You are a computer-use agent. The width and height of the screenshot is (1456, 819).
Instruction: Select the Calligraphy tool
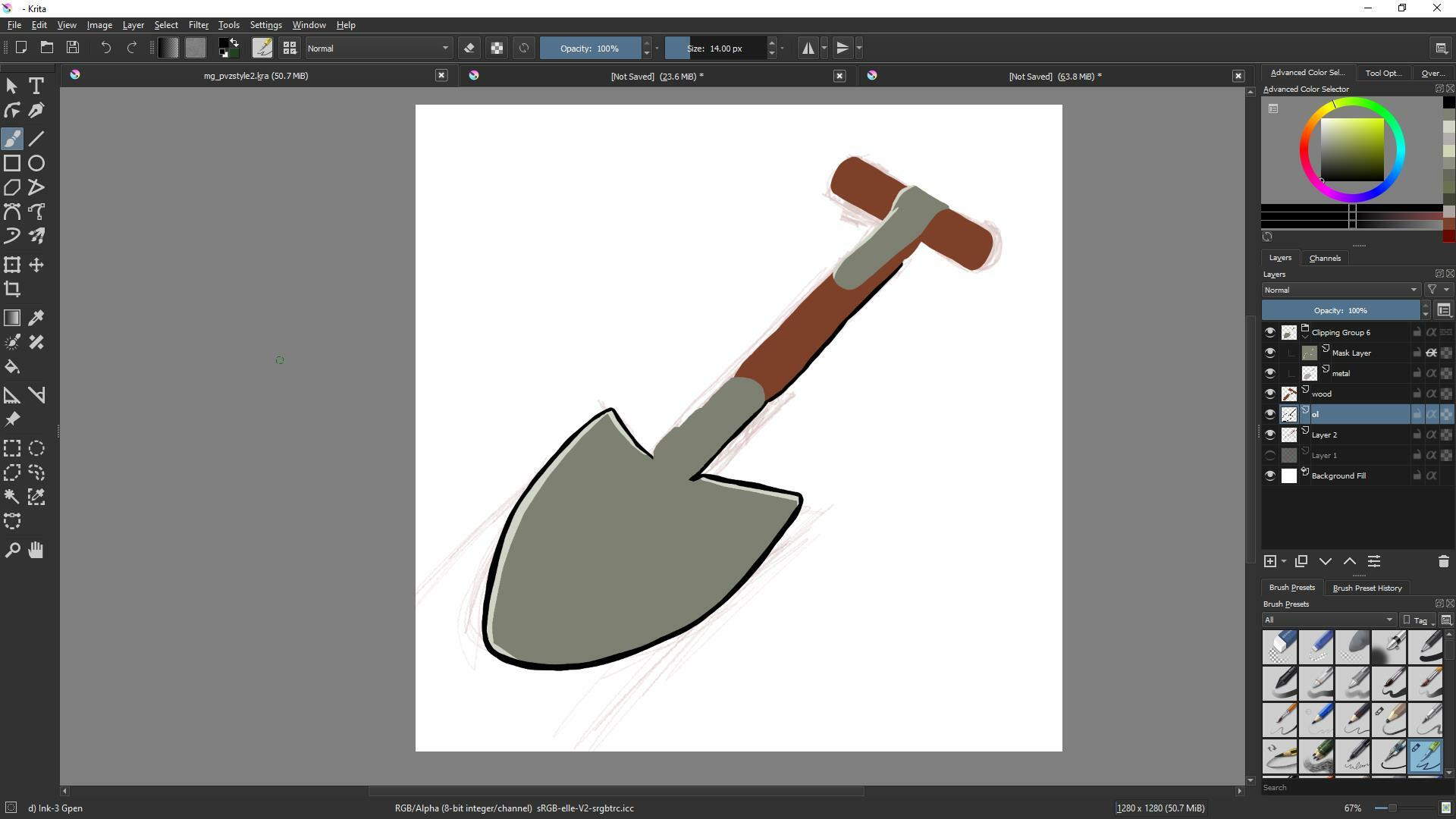coord(36,111)
